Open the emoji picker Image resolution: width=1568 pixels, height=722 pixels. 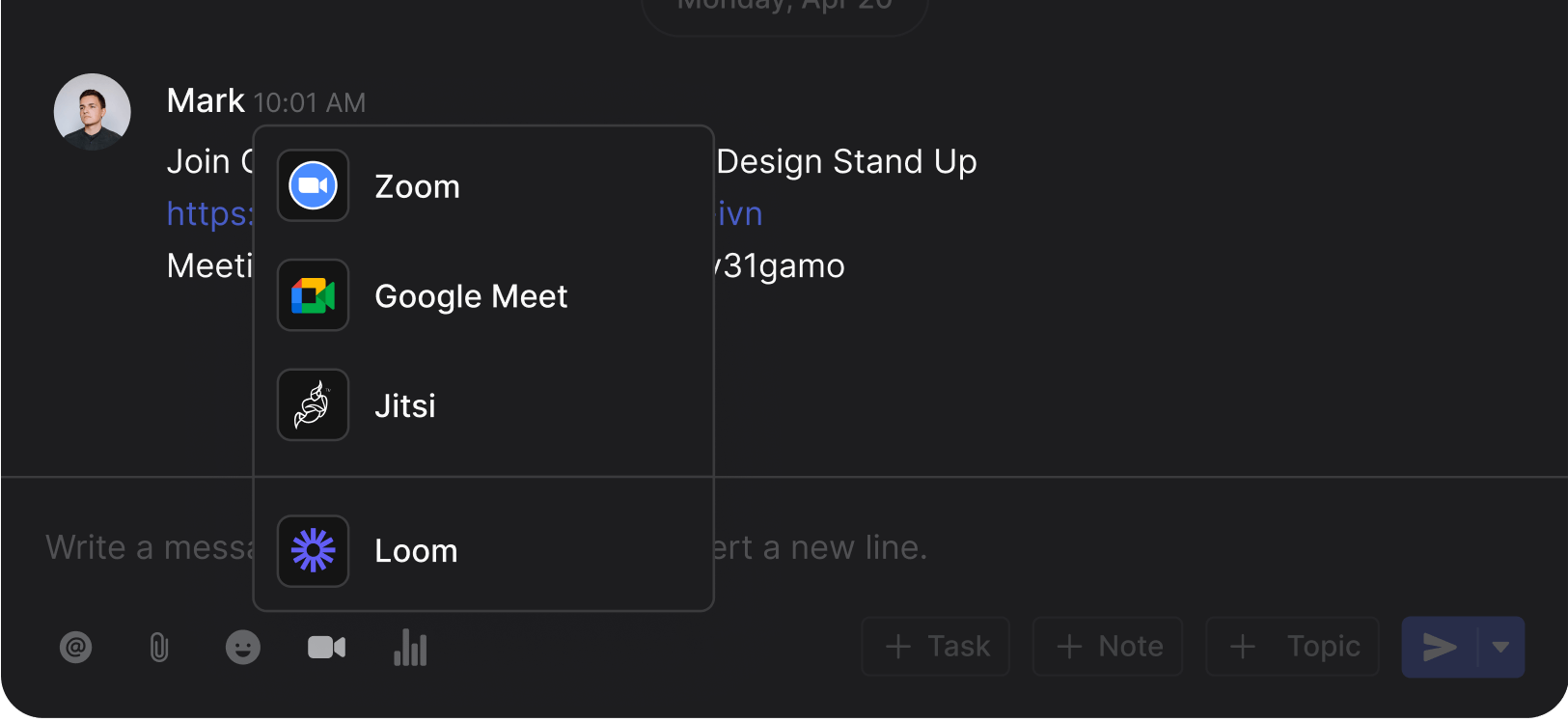243,647
